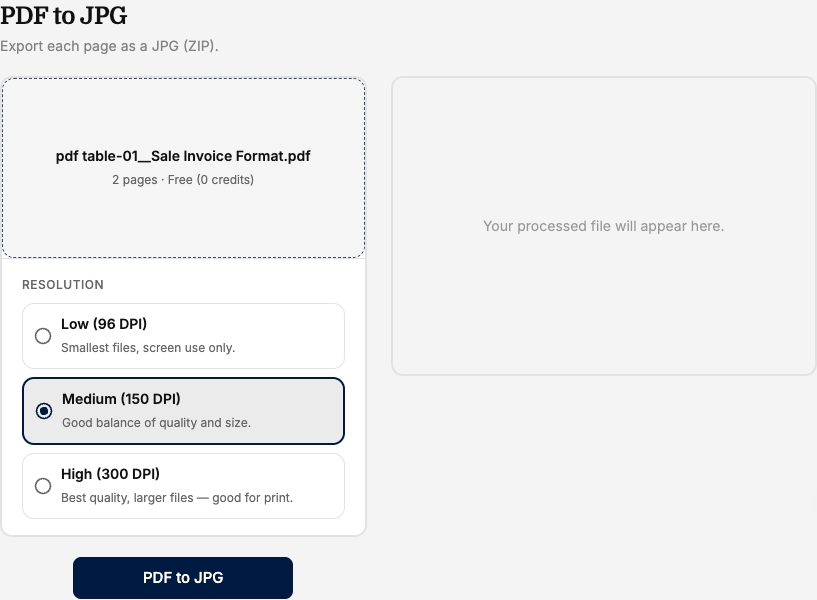Select the Low (96 DPI) radio button

[x=43, y=336]
